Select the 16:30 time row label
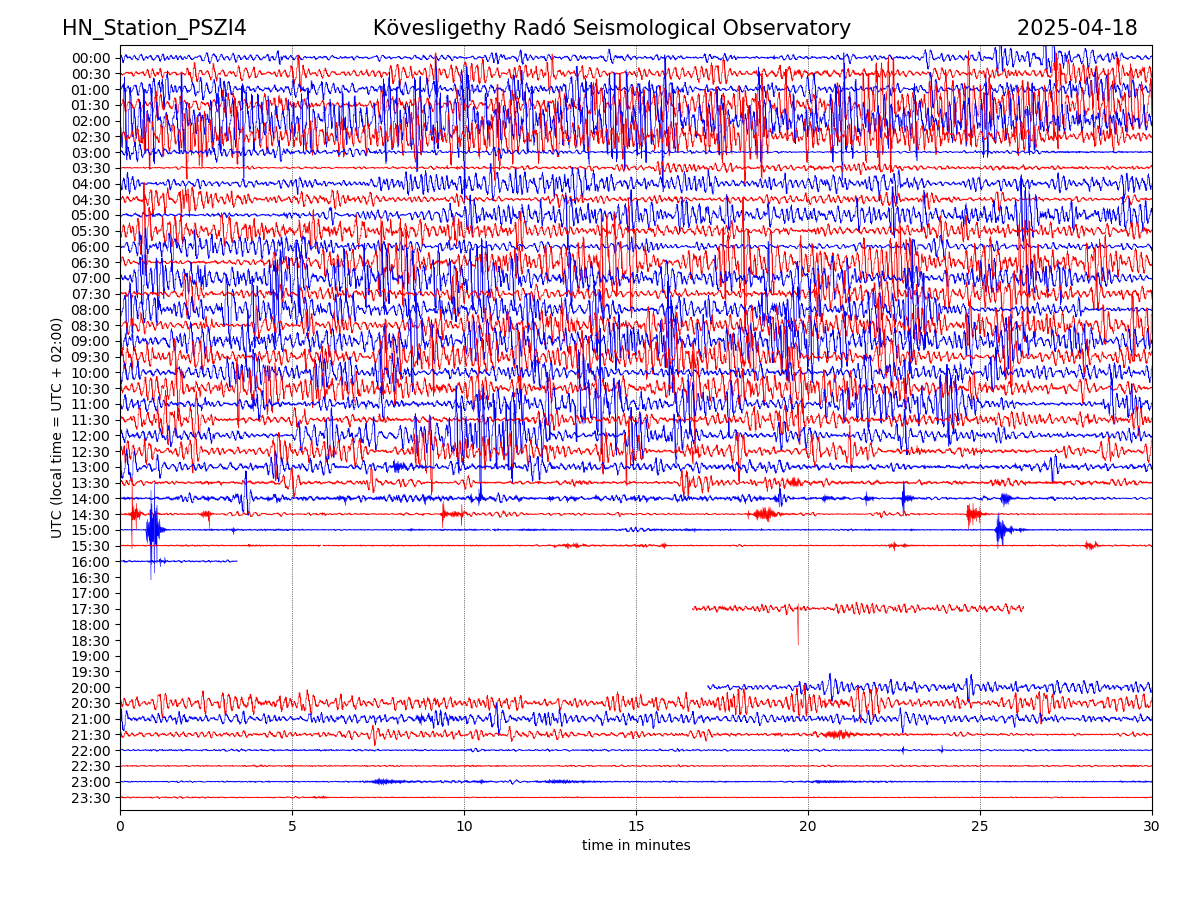1200x900 pixels. 90,578
